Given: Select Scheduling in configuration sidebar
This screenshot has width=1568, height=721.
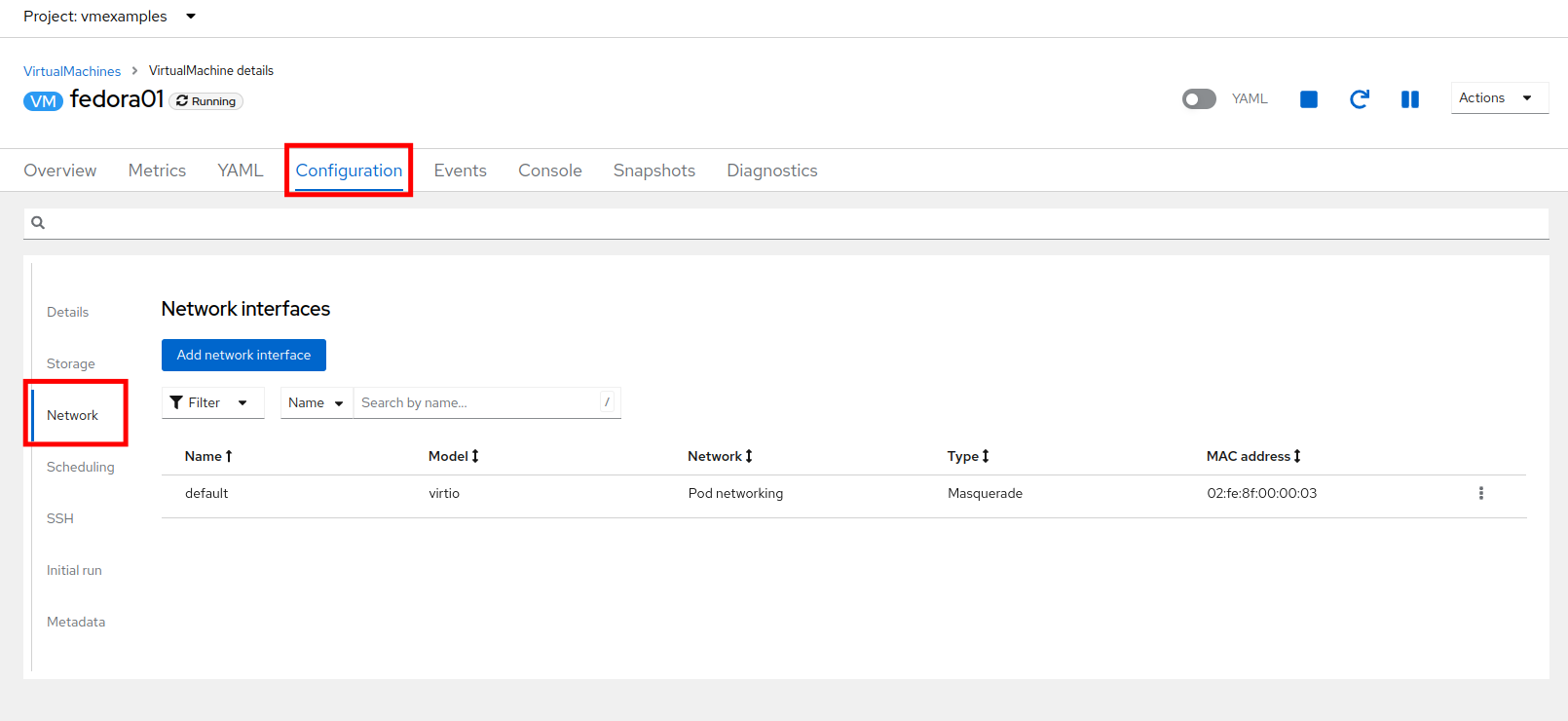Looking at the screenshot, I should (x=81, y=467).
